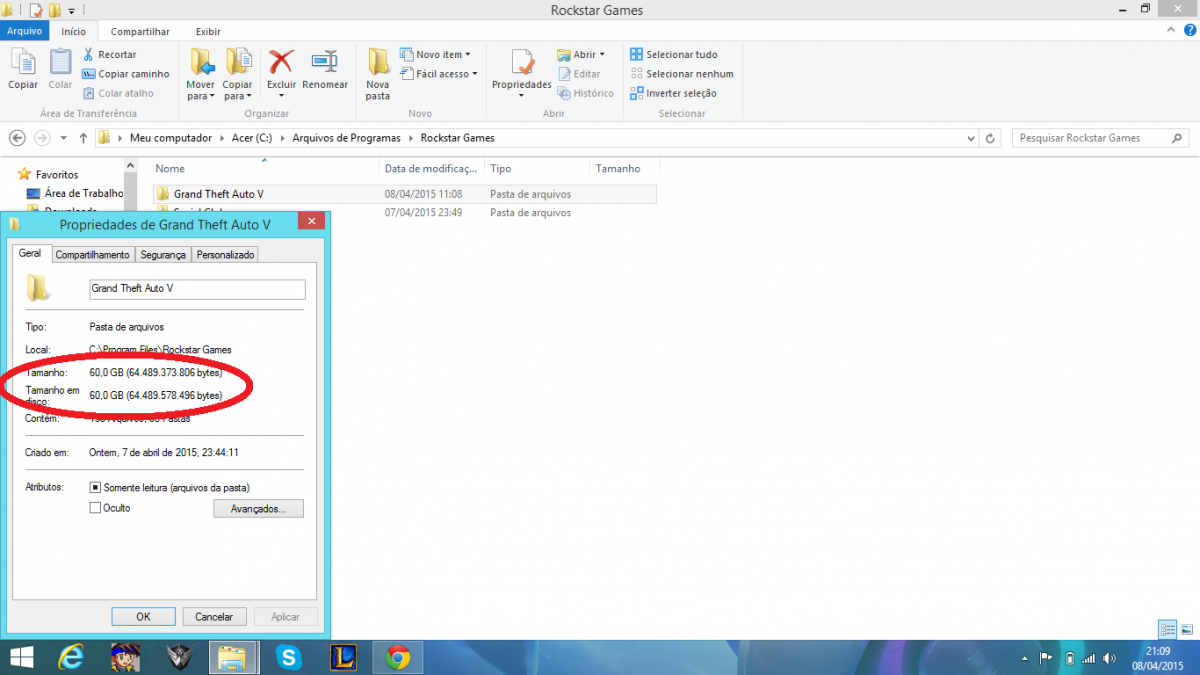Click search magnifier icon

point(1177,138)
